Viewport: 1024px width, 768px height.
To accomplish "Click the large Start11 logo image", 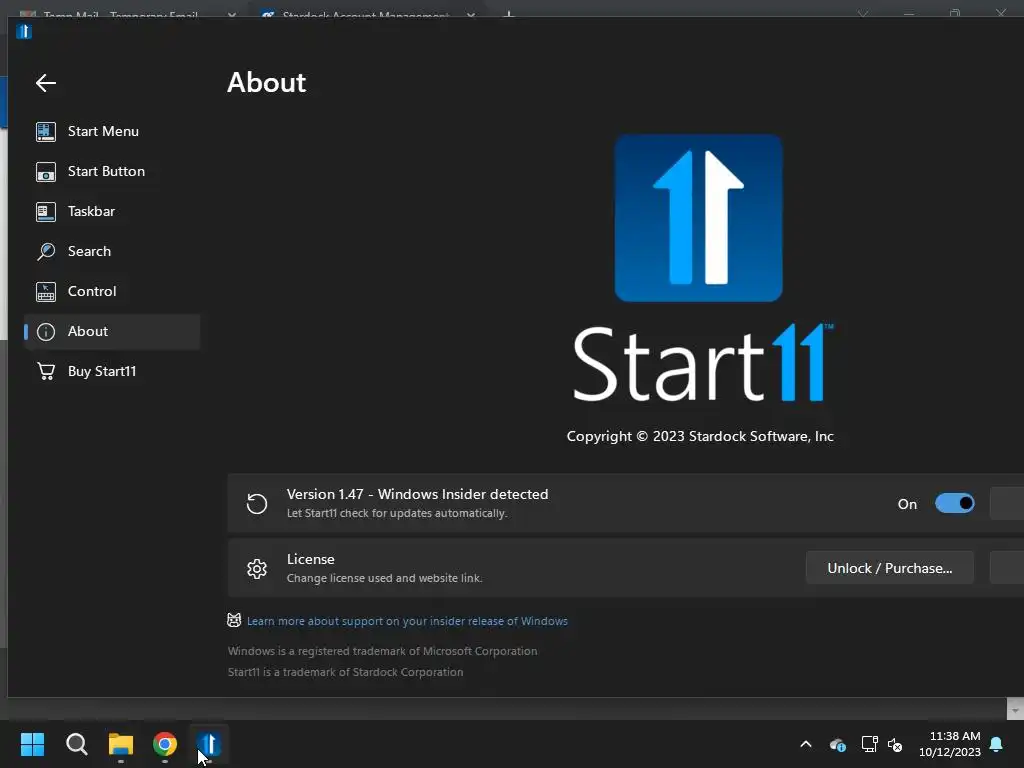I will point(698,218).
